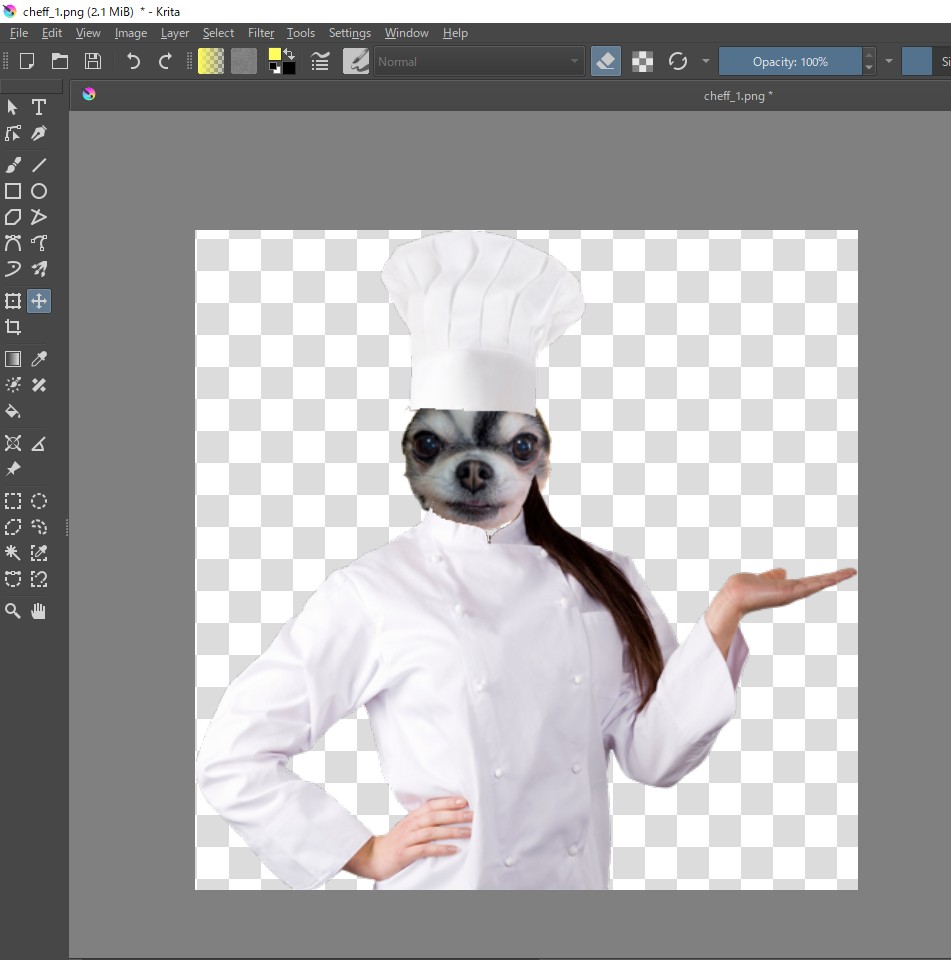The height and width of the screenshot is (960, 951).
Task: Select the Ellipse tool
Action: pyautogui.click(x=39, y=191)
